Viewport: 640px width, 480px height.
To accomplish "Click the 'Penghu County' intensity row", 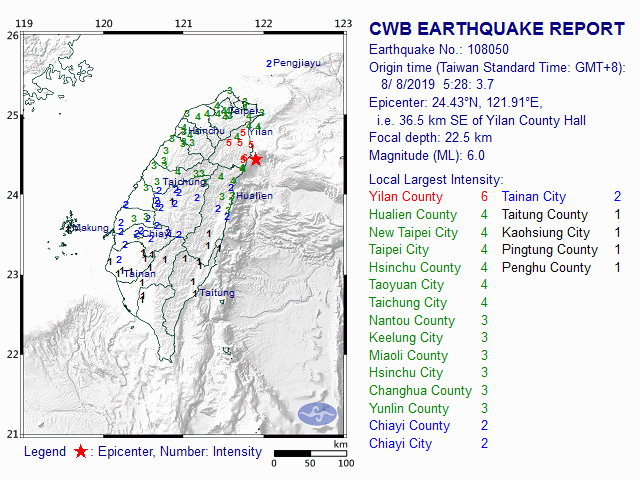I will [x=561, y=267].
